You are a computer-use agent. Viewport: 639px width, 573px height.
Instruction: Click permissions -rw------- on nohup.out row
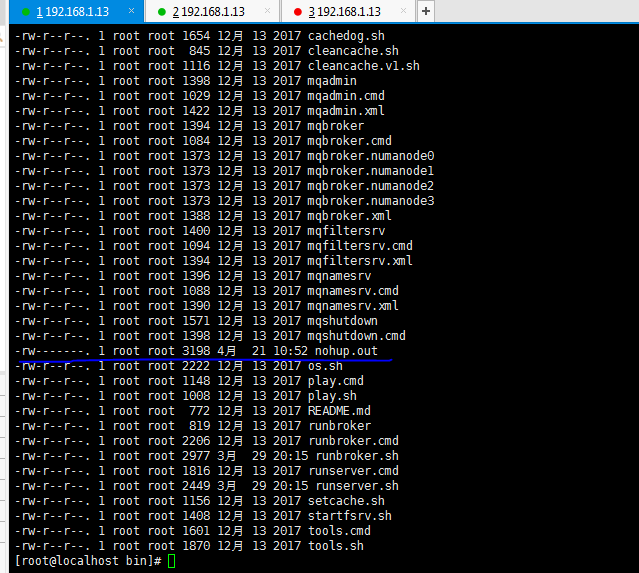tap(52, 351)
